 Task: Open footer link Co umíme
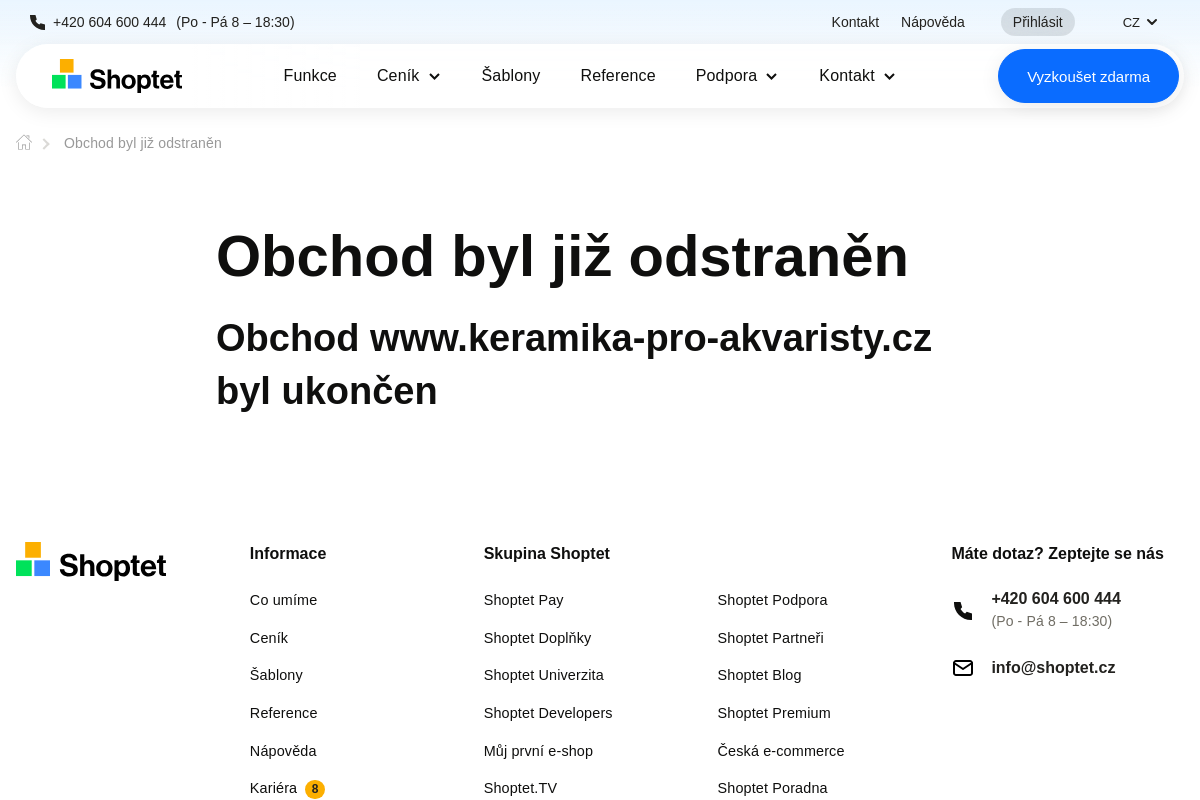coord(284,600)
